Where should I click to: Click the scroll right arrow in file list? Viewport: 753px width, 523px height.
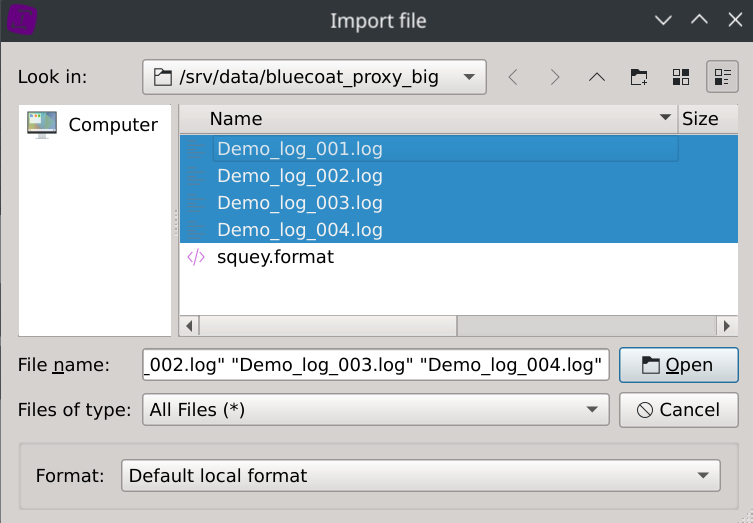coord(729,326)
